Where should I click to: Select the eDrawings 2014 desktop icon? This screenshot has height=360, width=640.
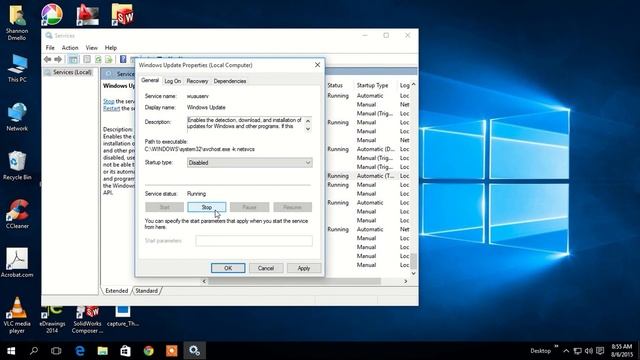pyautogui.click(x=52, y=319)
